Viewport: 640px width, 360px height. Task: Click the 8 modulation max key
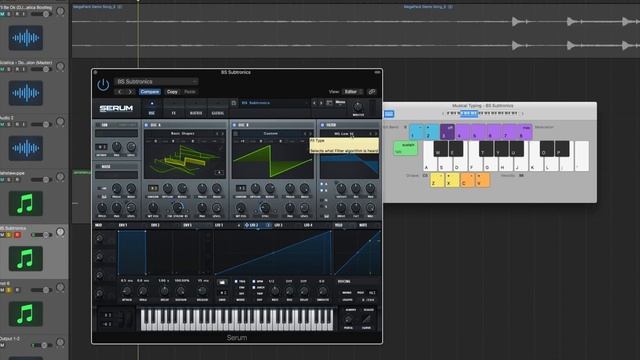click(525, 132)
